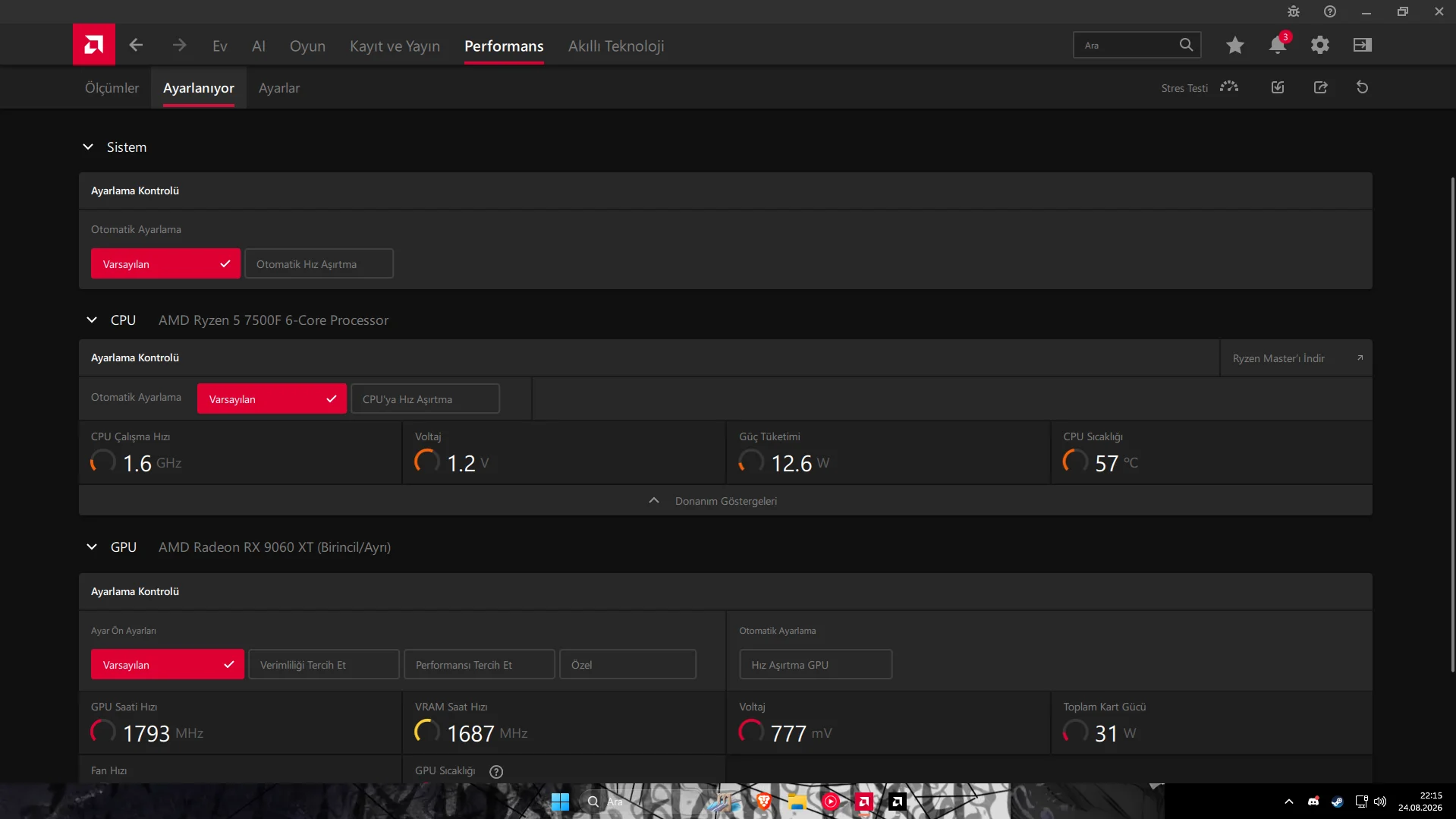Reset tuning with the circular arrow icon
This screenshot has height=819, width=1456.
coord(1363,87)
